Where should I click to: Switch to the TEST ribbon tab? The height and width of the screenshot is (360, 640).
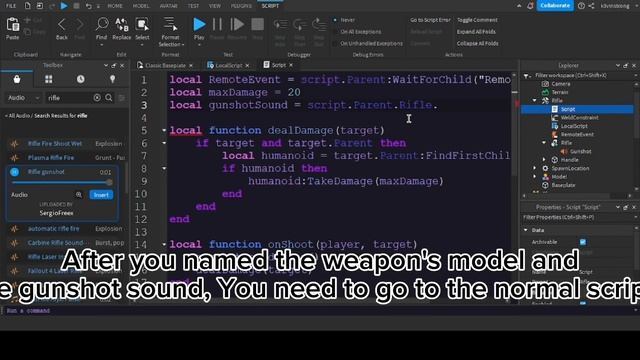[x=193, y=6]
